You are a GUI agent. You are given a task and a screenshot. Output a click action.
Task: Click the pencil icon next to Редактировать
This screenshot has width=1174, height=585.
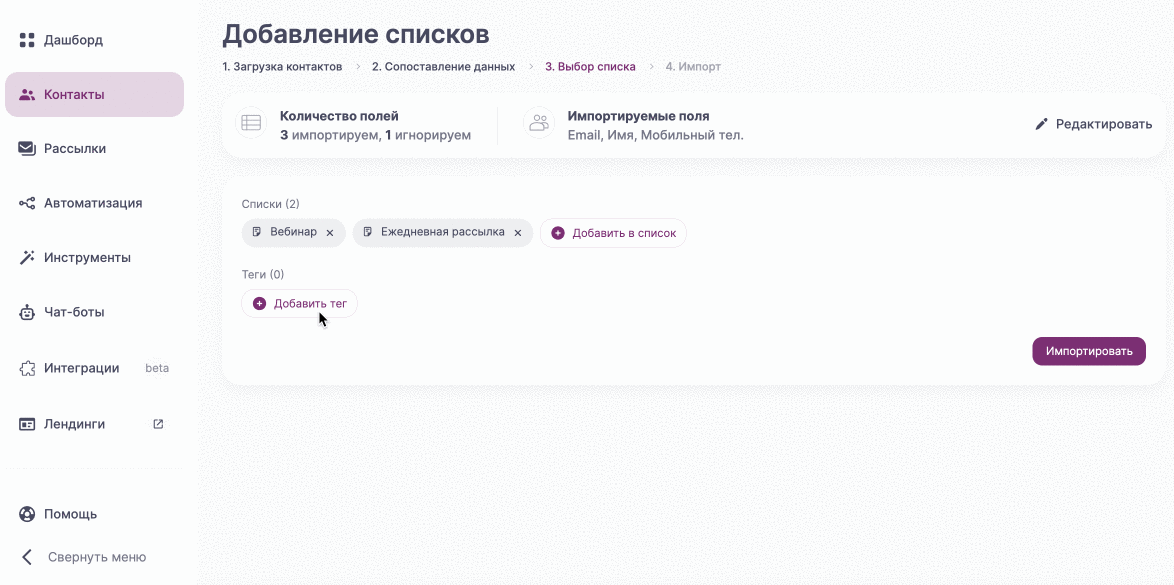tap(1041, 124)
